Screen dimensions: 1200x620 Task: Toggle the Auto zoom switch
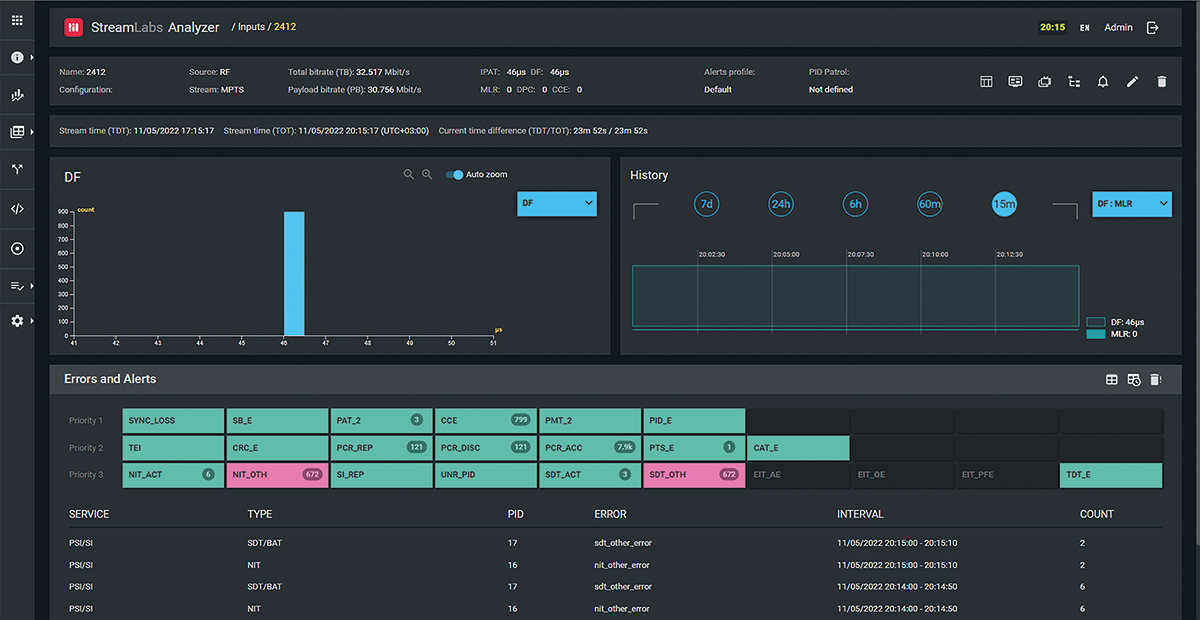[455, 175]
